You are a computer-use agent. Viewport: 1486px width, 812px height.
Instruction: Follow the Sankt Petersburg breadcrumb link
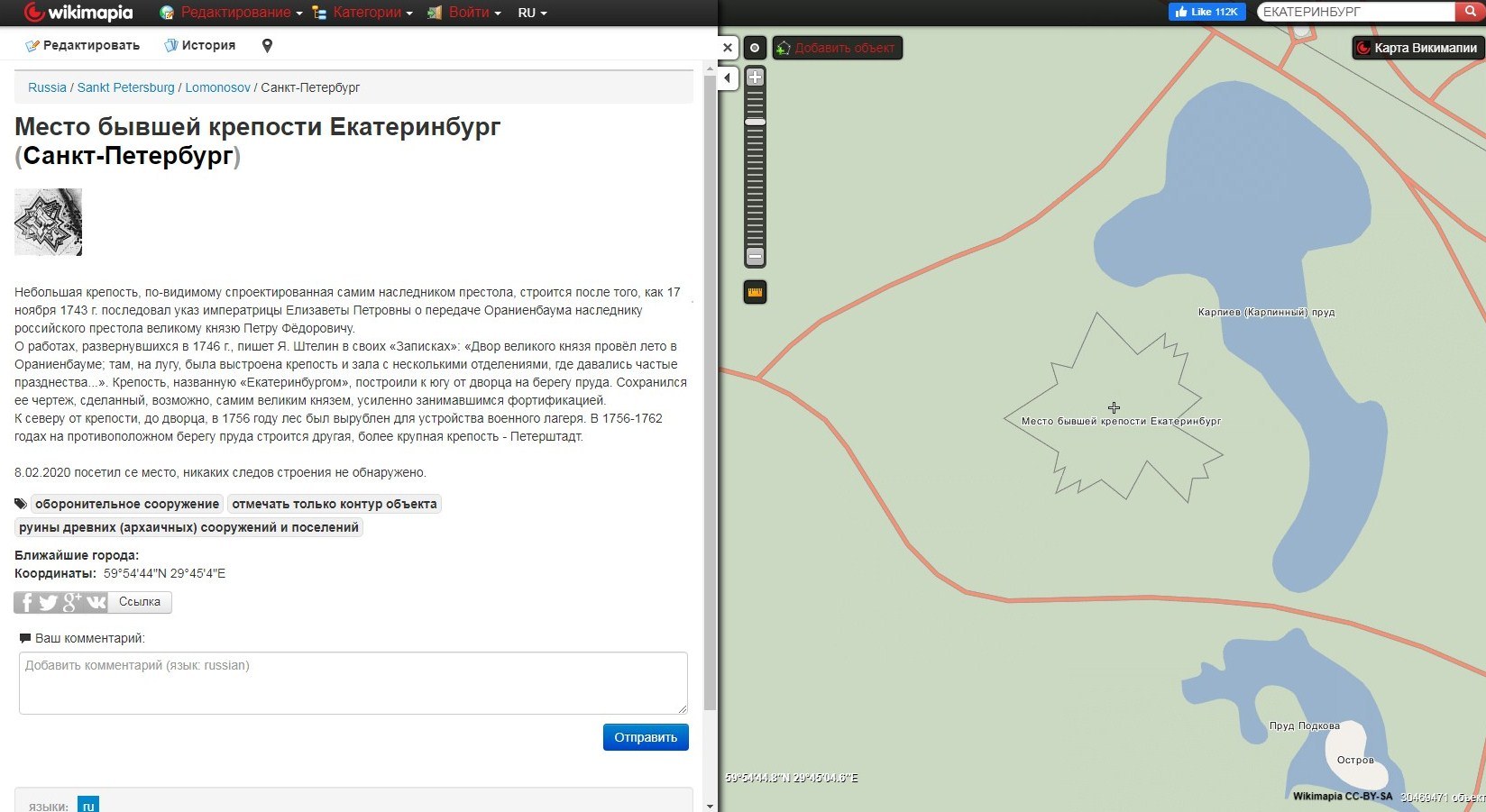tap(125, 87)
